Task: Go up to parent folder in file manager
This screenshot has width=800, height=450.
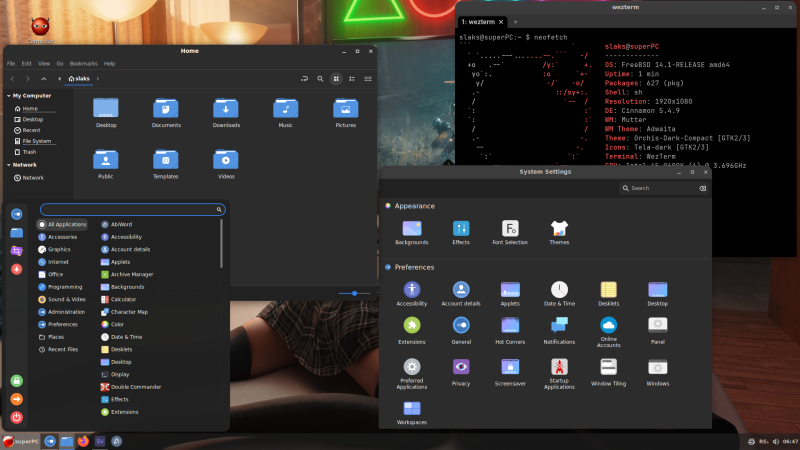Action: tap(43, 79)
